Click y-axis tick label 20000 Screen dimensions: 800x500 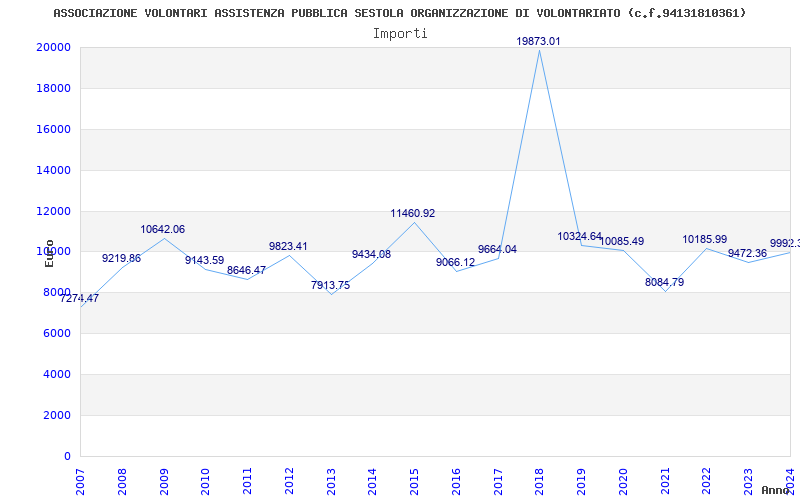pos(53,47)
